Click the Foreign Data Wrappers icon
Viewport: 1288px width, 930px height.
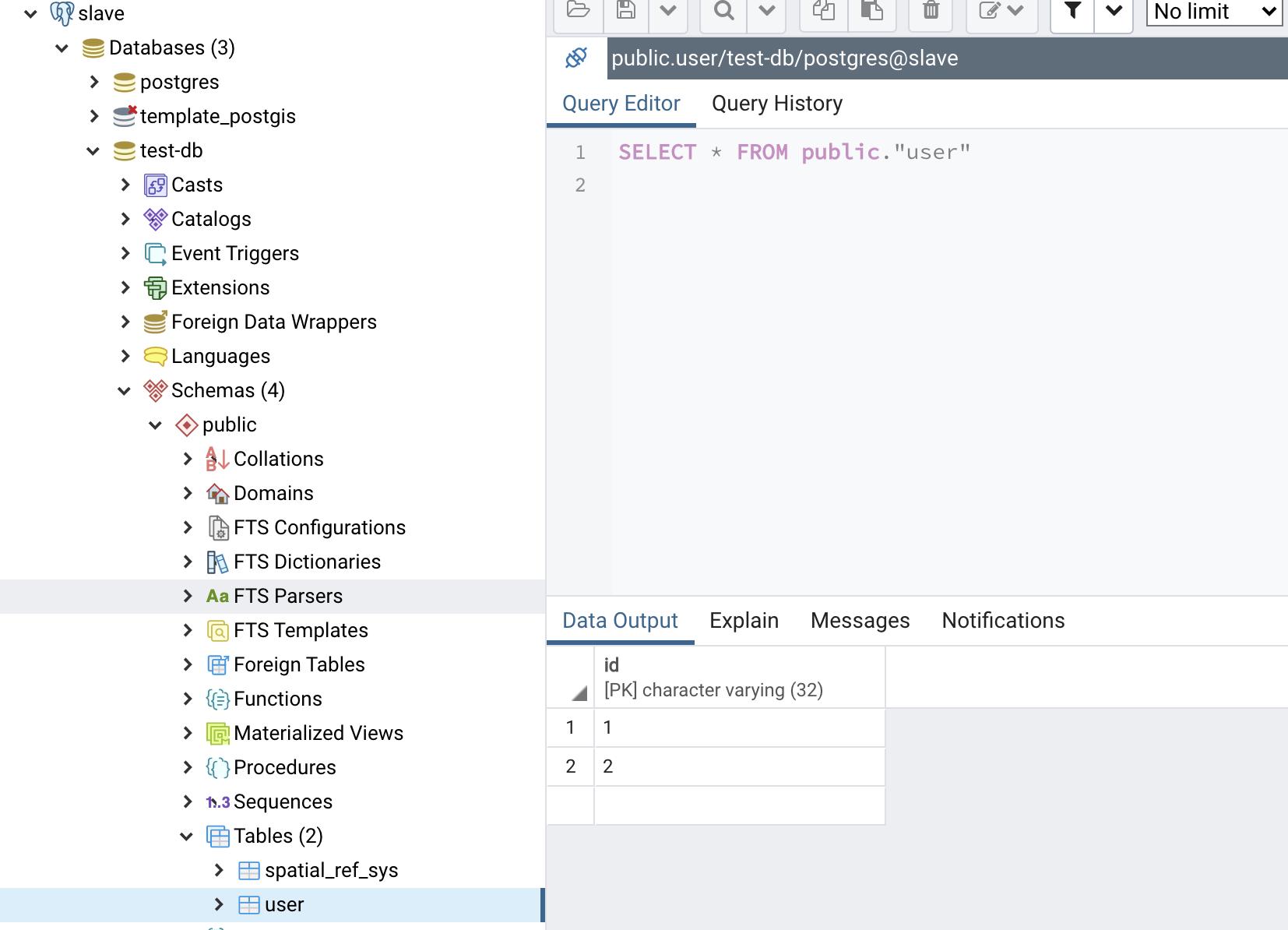click(x=156, y=322)
